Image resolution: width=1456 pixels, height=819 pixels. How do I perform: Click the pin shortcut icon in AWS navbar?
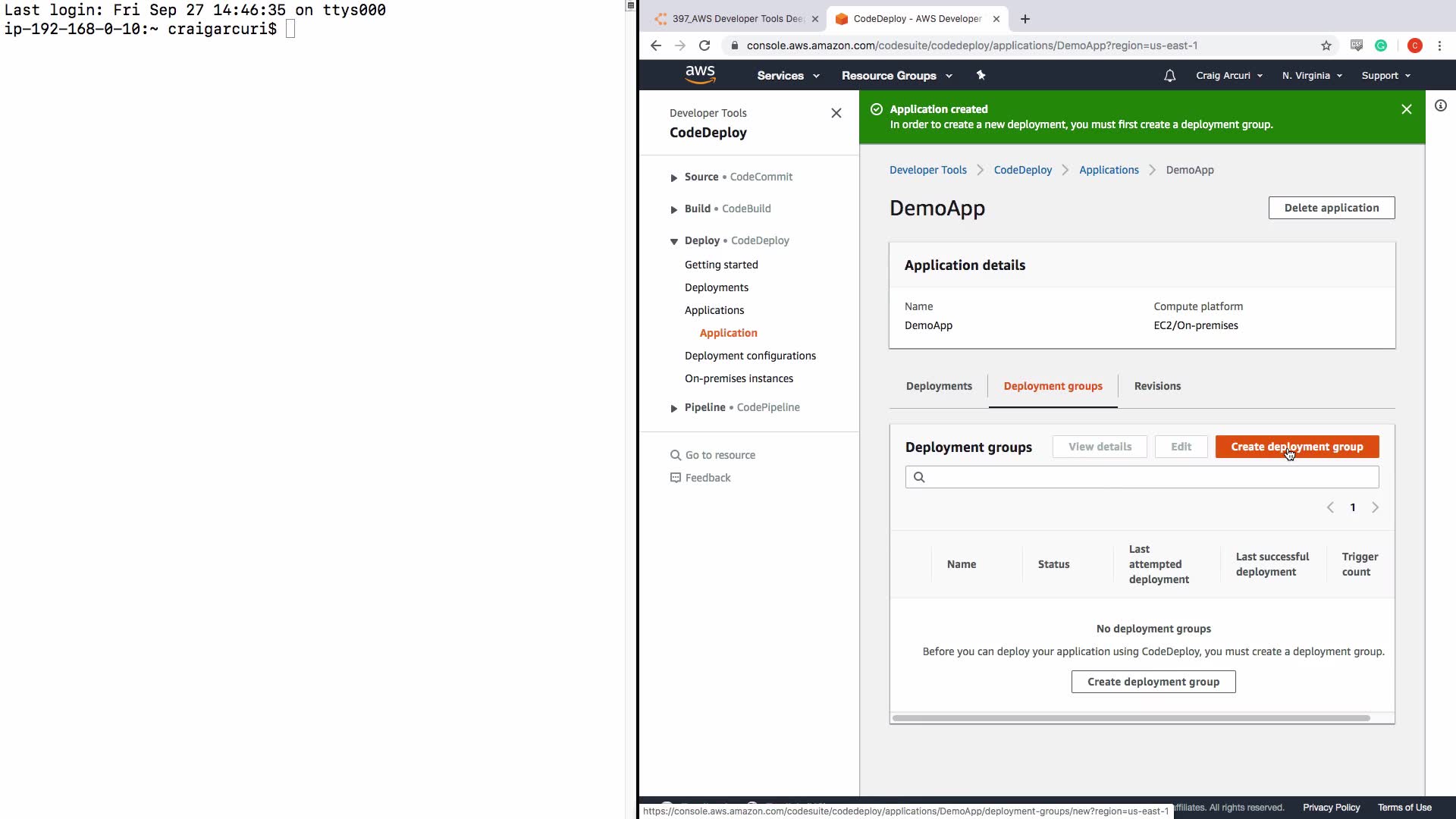pyautogui.click(x=981, y=75)
